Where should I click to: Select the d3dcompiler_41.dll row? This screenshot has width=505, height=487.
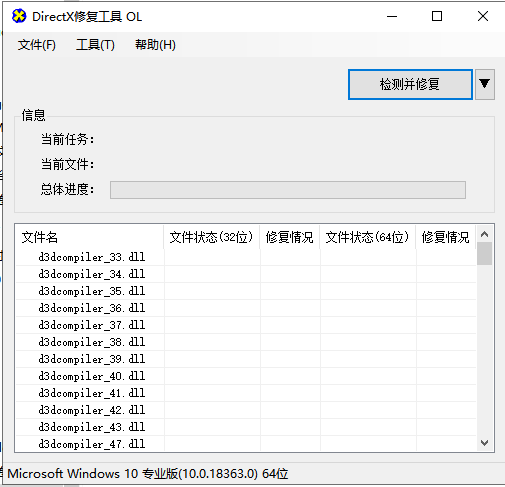246,393
